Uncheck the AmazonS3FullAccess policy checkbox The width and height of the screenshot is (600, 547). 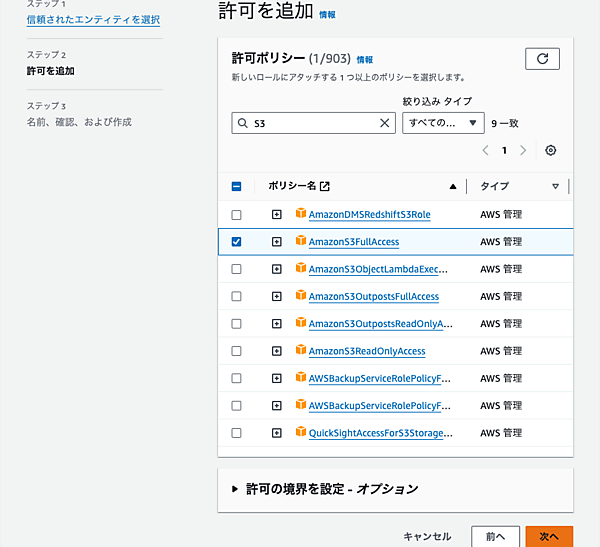(x=236, y=242)
